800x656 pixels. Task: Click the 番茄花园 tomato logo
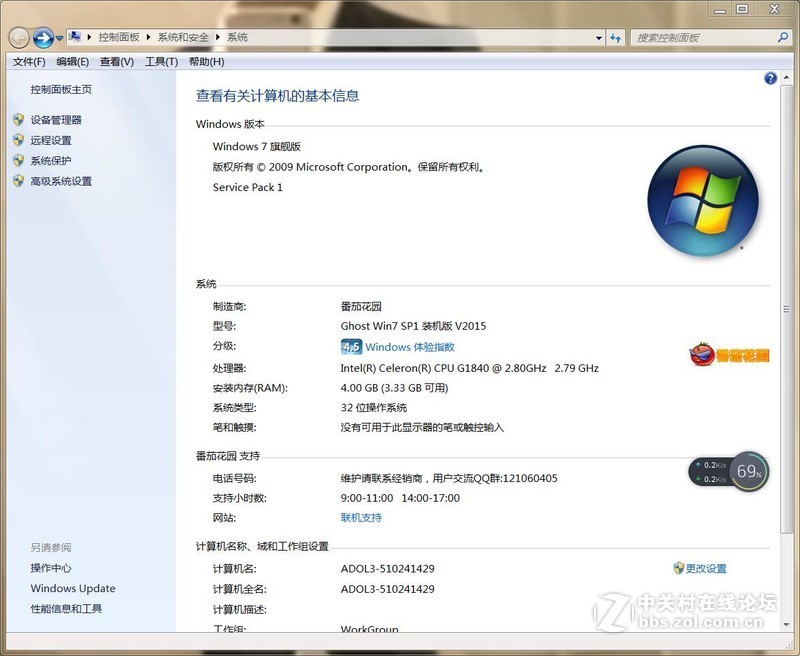[x=729, y=355]
